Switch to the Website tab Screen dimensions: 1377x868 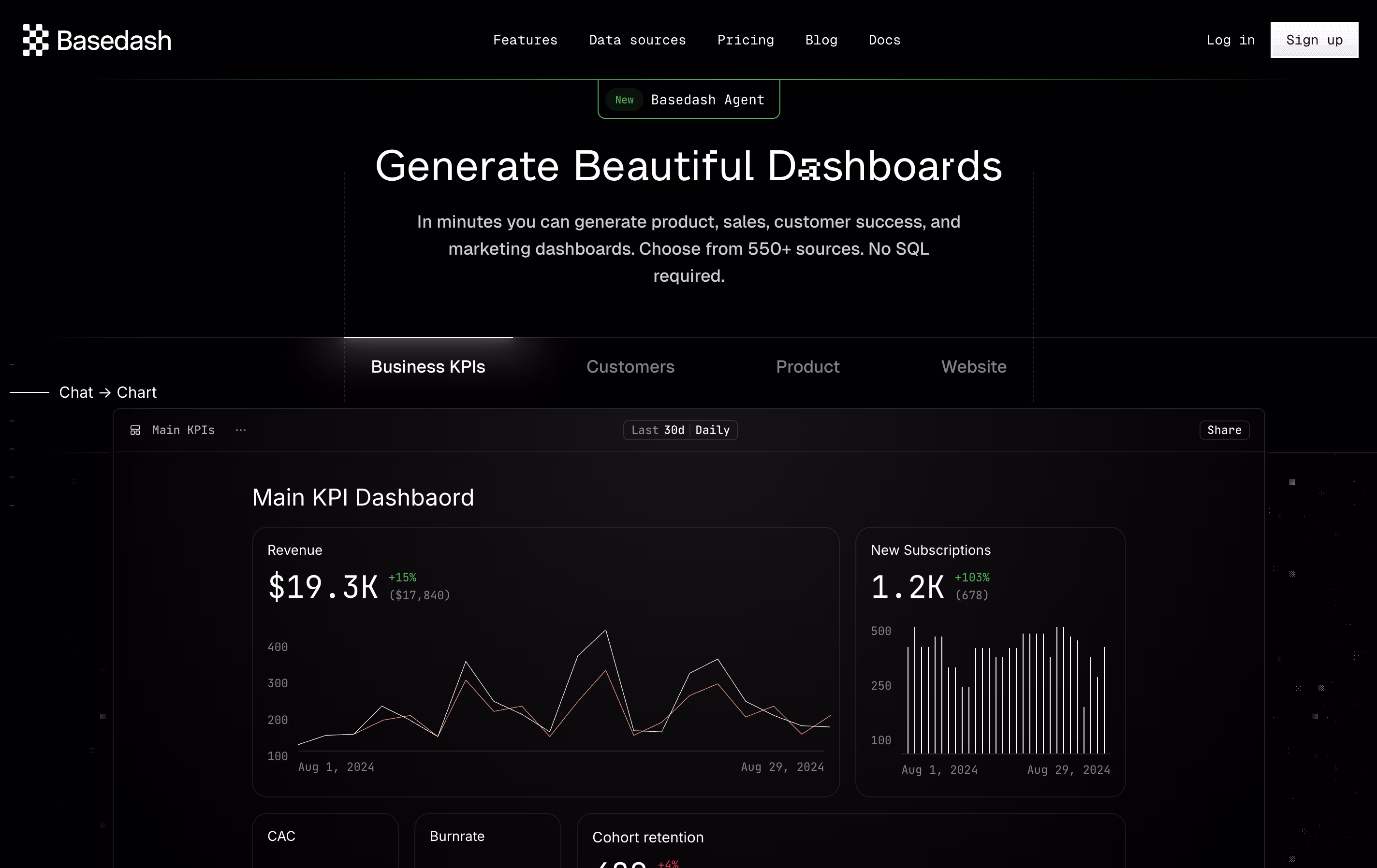[x=974, y=366]
